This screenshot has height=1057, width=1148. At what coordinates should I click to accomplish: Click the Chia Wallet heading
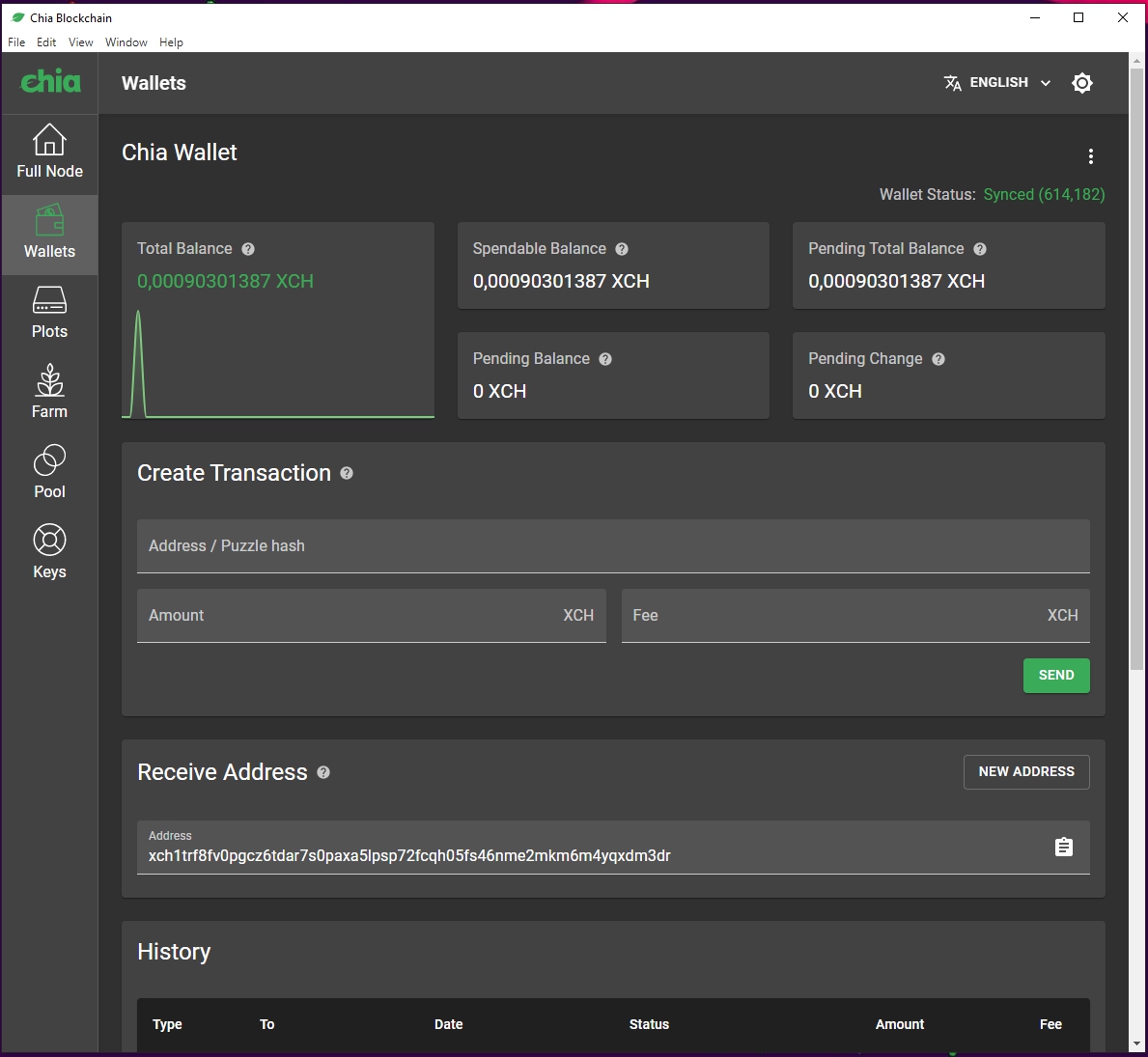(180, 153)
